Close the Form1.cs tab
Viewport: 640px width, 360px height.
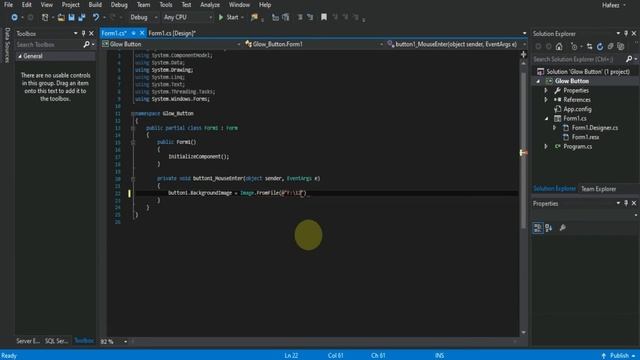(x=142, y=33)
